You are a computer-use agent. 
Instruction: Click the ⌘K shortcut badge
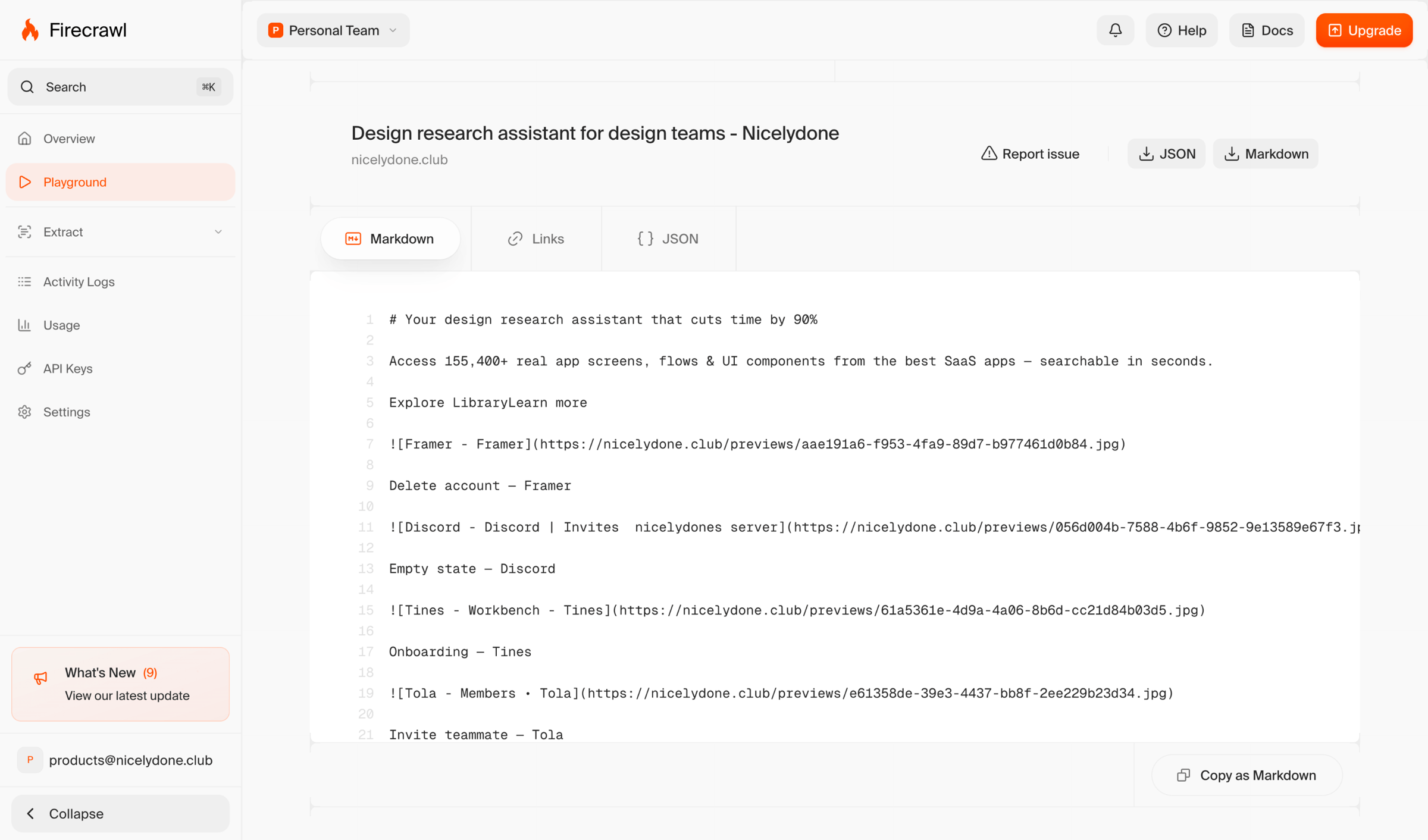tap(208, 87)
